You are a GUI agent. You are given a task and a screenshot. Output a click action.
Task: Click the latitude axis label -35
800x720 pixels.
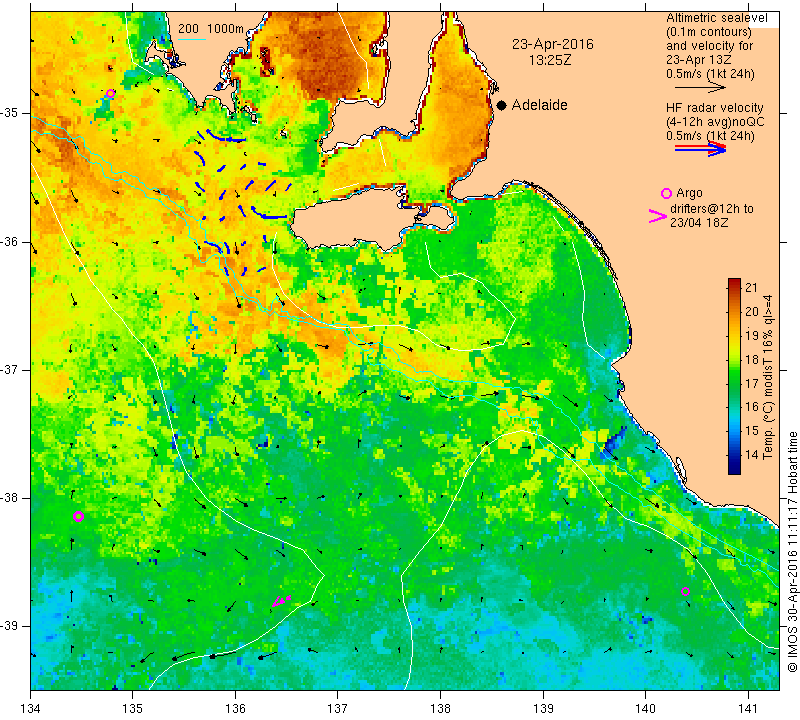tap(12, 113)
